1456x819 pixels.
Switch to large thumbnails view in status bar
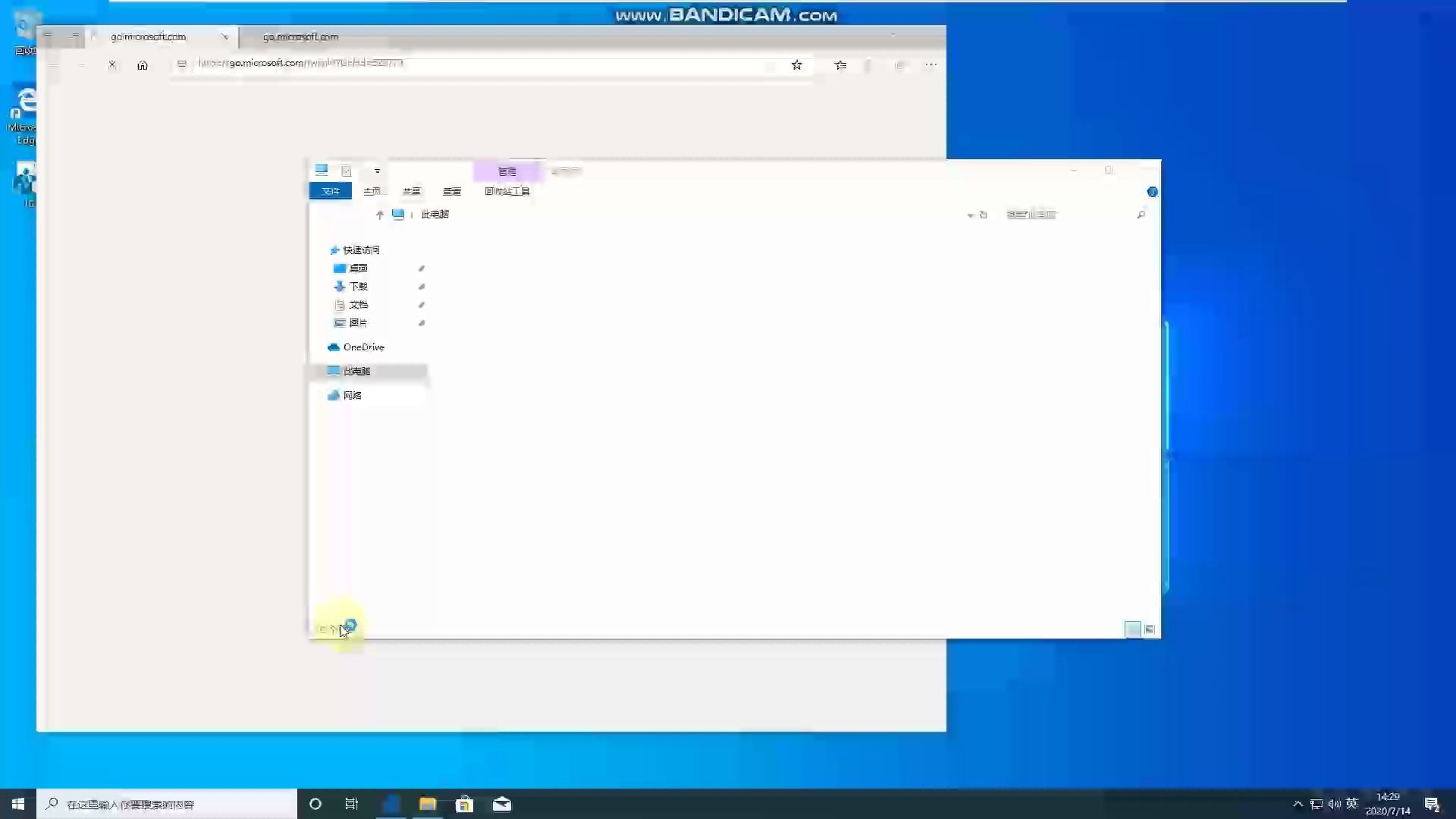pos(1133,629)
